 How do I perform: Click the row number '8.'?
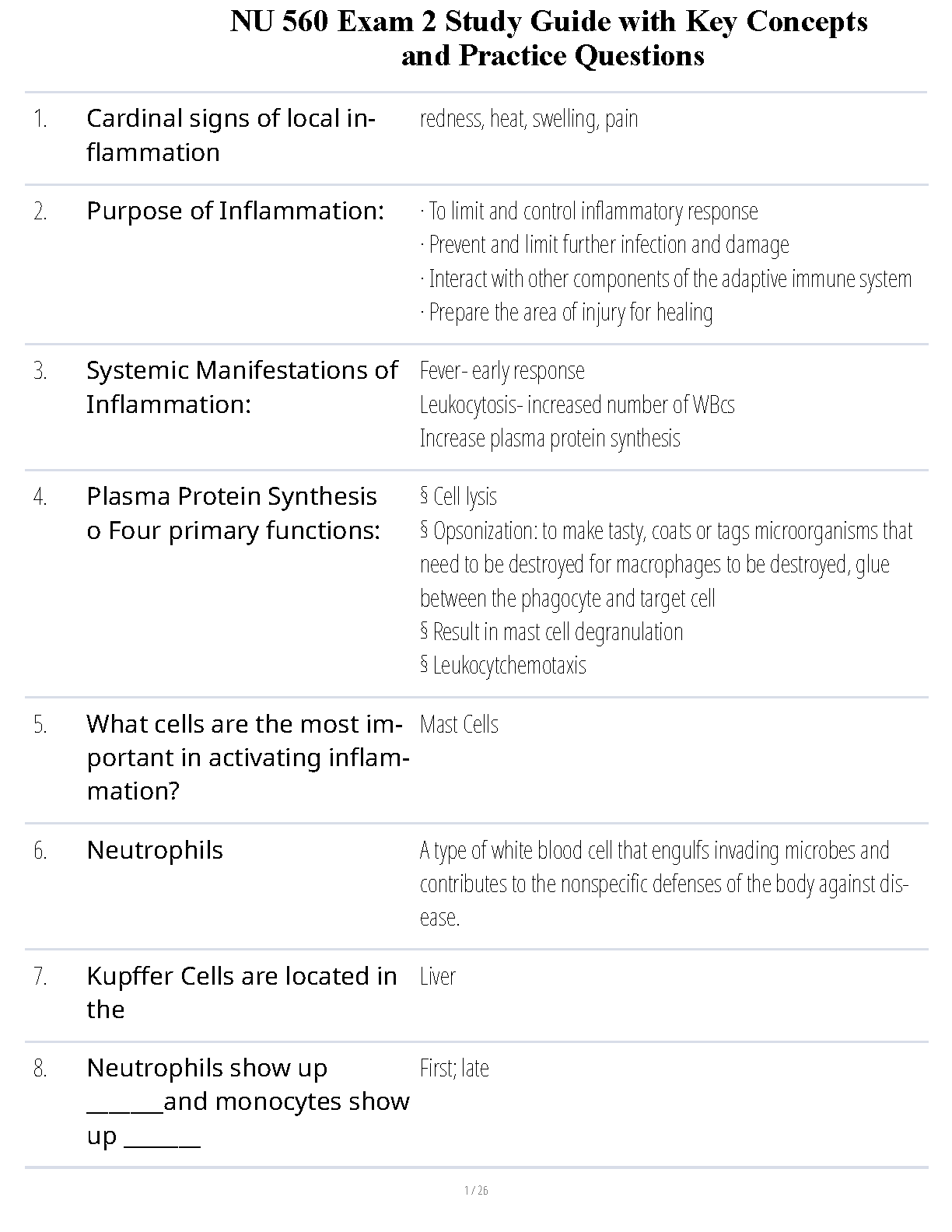(40, 1069)
